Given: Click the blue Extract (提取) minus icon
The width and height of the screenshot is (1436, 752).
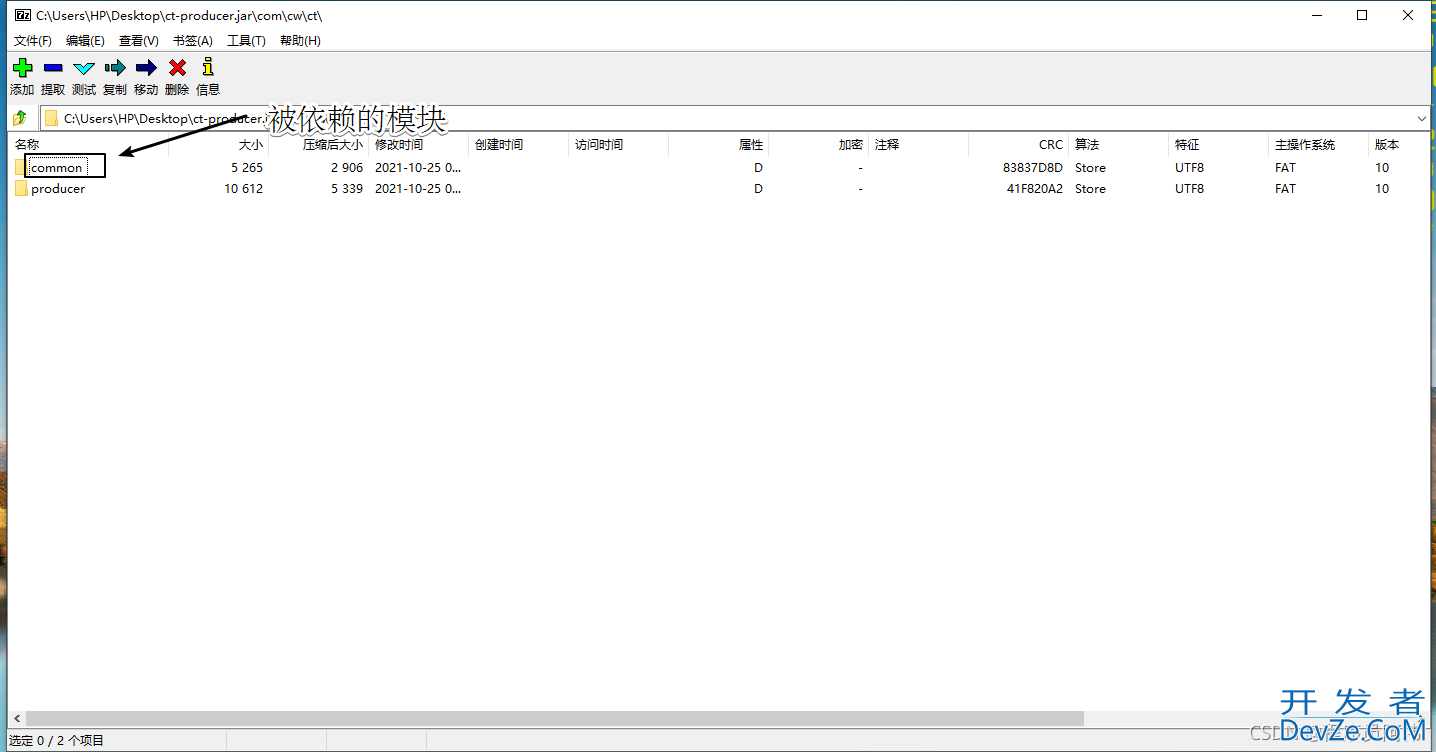Looking at the screenshot, I should pos(53,68).
